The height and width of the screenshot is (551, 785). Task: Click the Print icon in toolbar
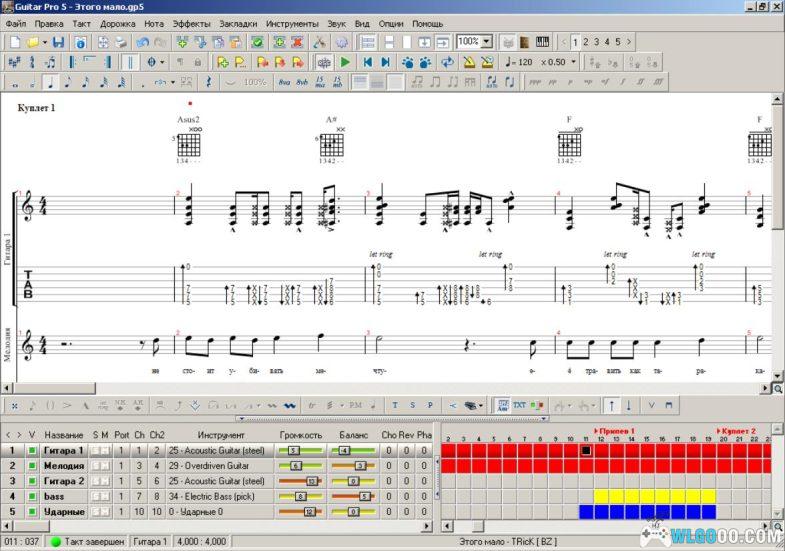[120, 42]
